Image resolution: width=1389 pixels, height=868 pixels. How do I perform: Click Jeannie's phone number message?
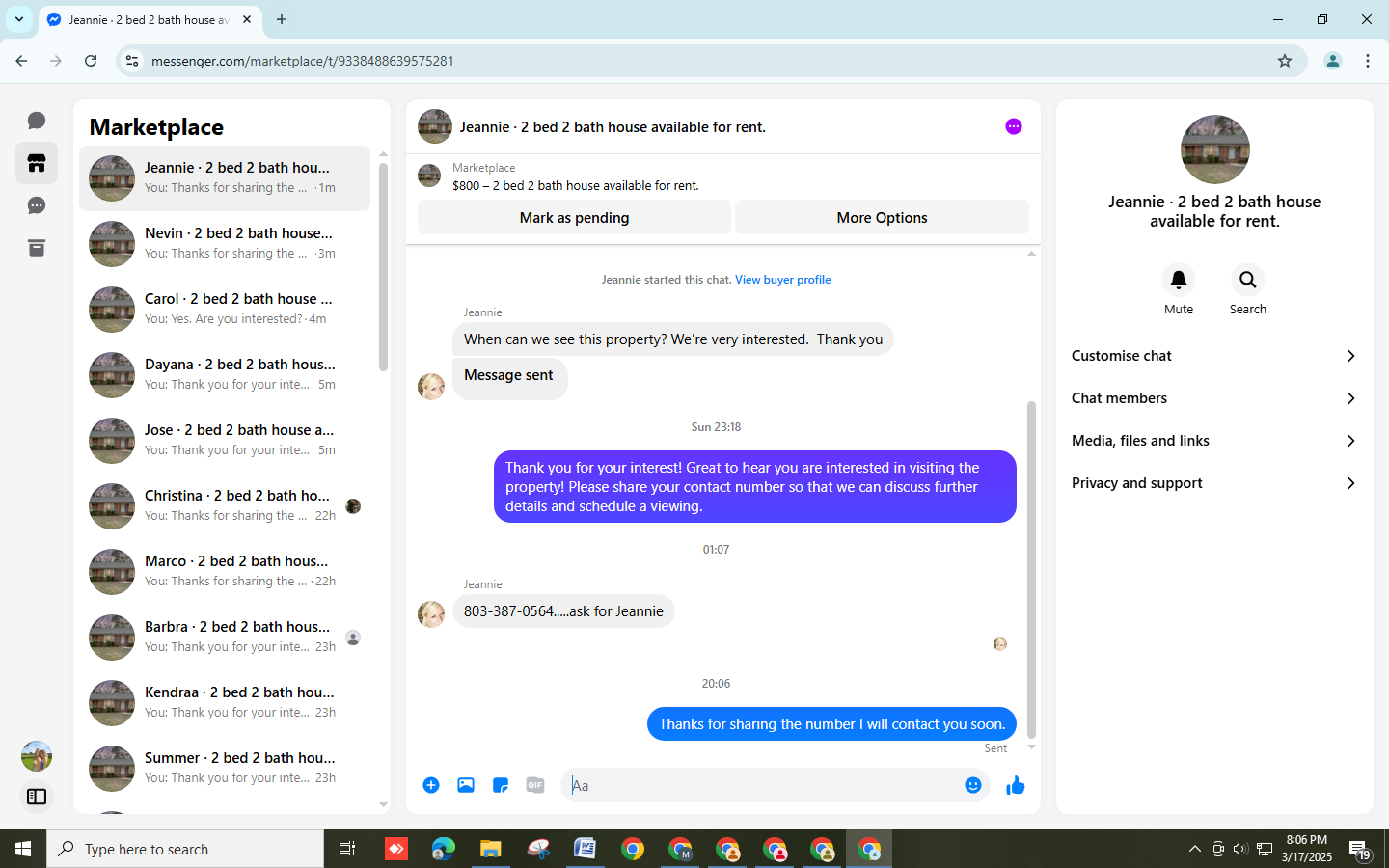(x=563, y=610)
